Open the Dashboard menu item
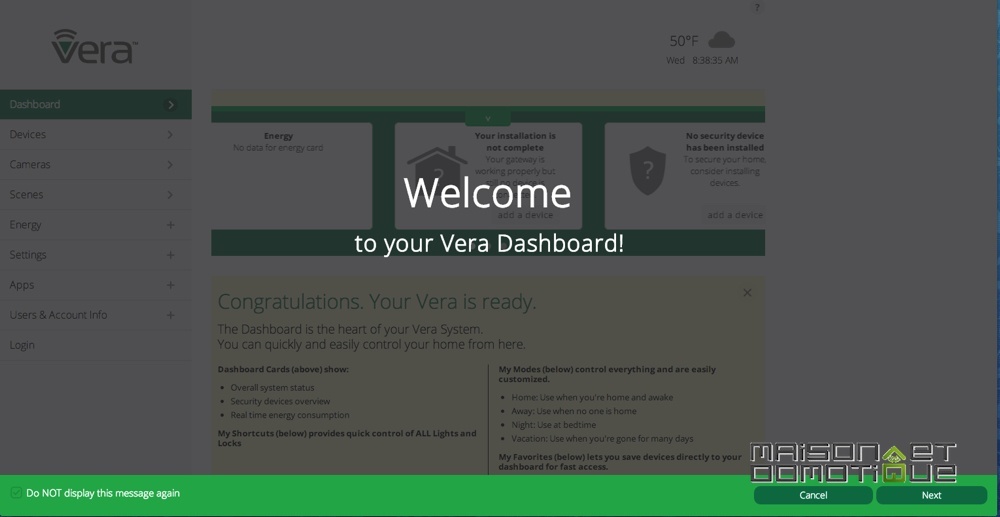Viewport: 1000px width, 517px height. tap(96, 104)
